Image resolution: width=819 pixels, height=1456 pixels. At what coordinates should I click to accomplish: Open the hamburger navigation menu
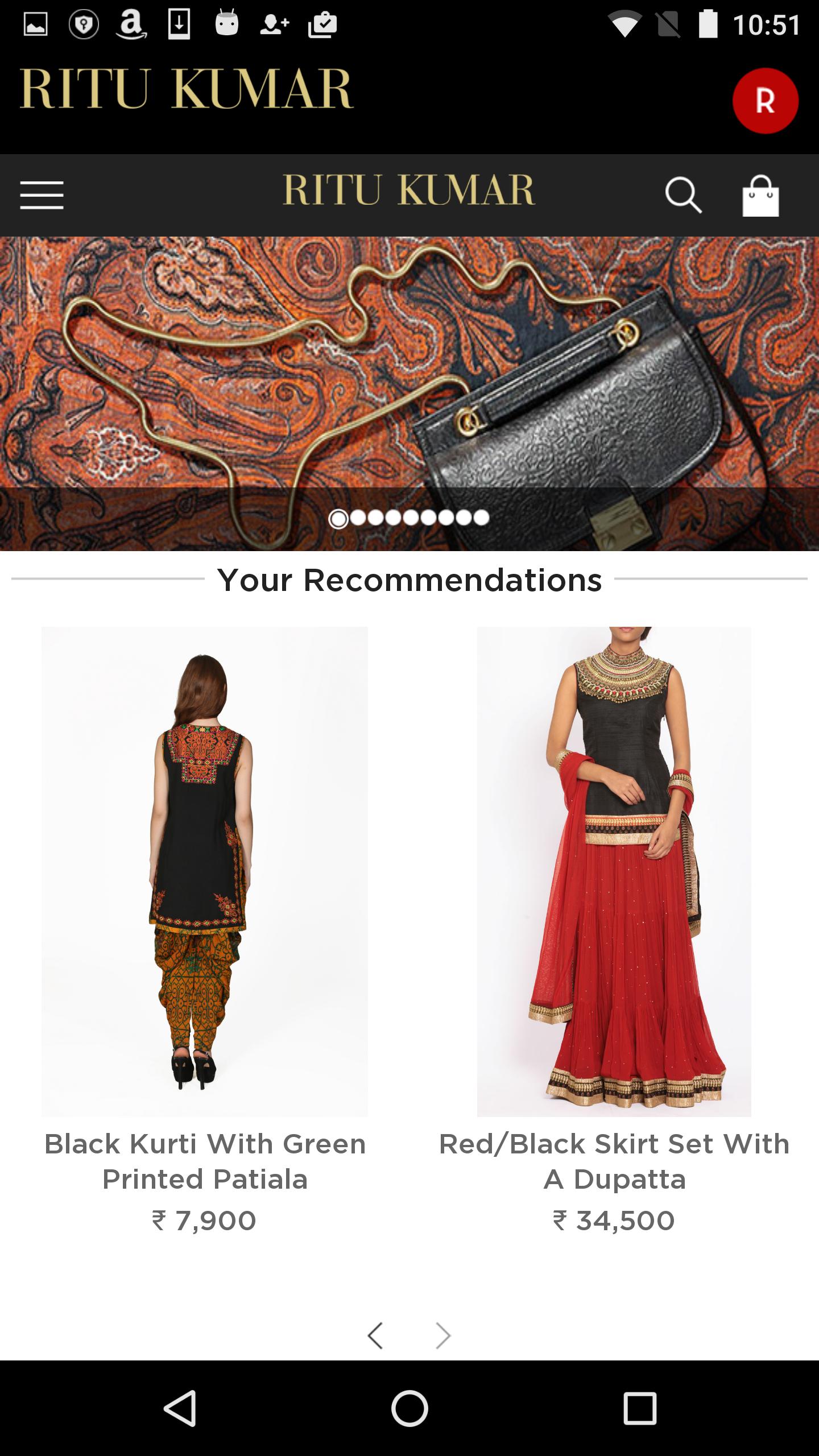(x=42, y=195)
